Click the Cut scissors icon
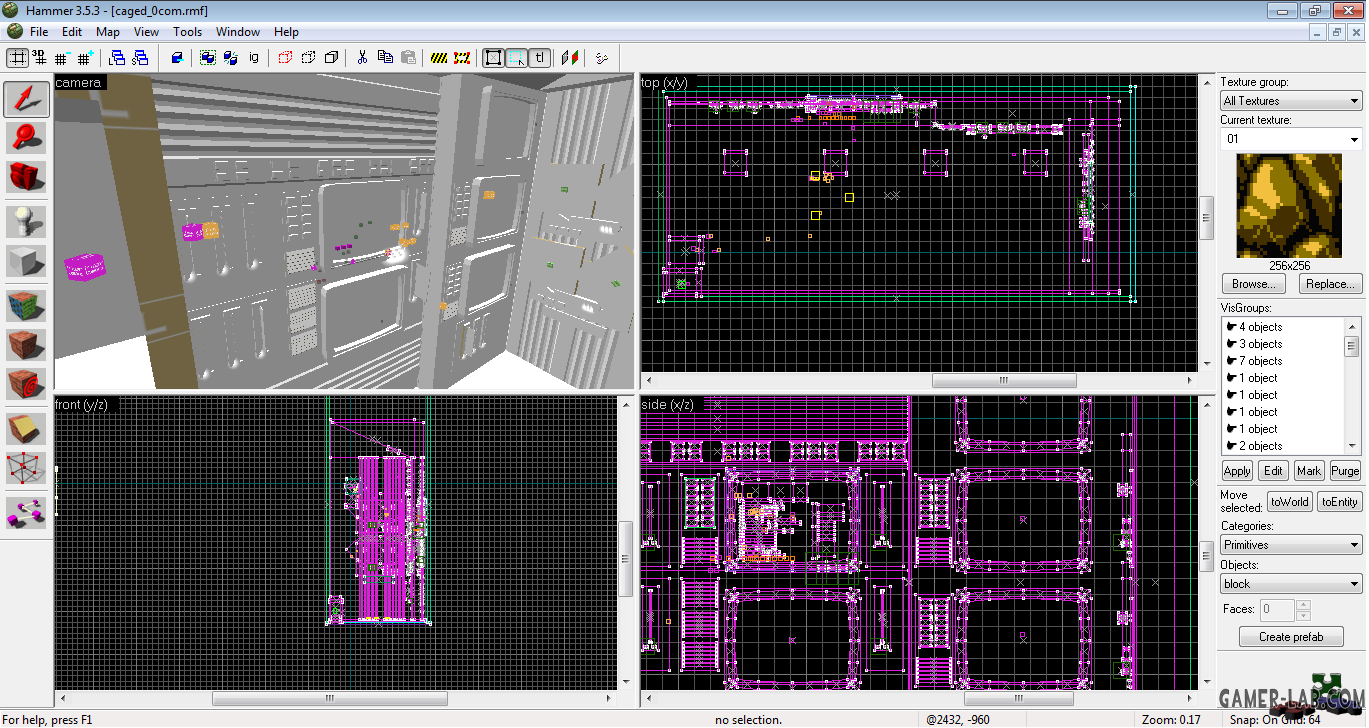This screenshot has width=1369, height=728. click(362, 58)
